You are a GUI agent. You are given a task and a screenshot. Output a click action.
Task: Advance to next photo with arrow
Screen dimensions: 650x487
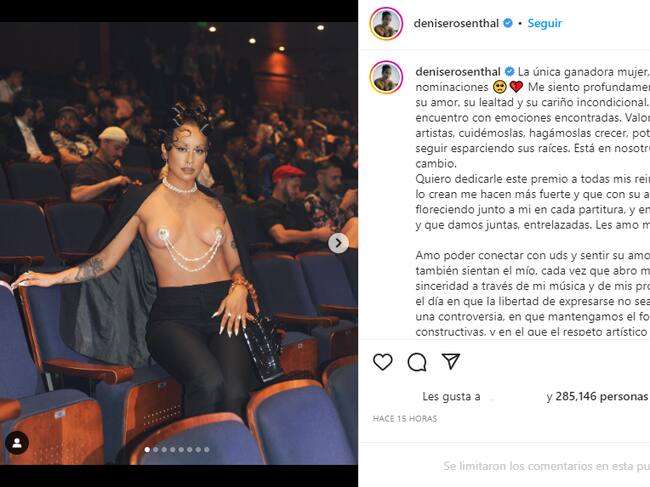338,243
